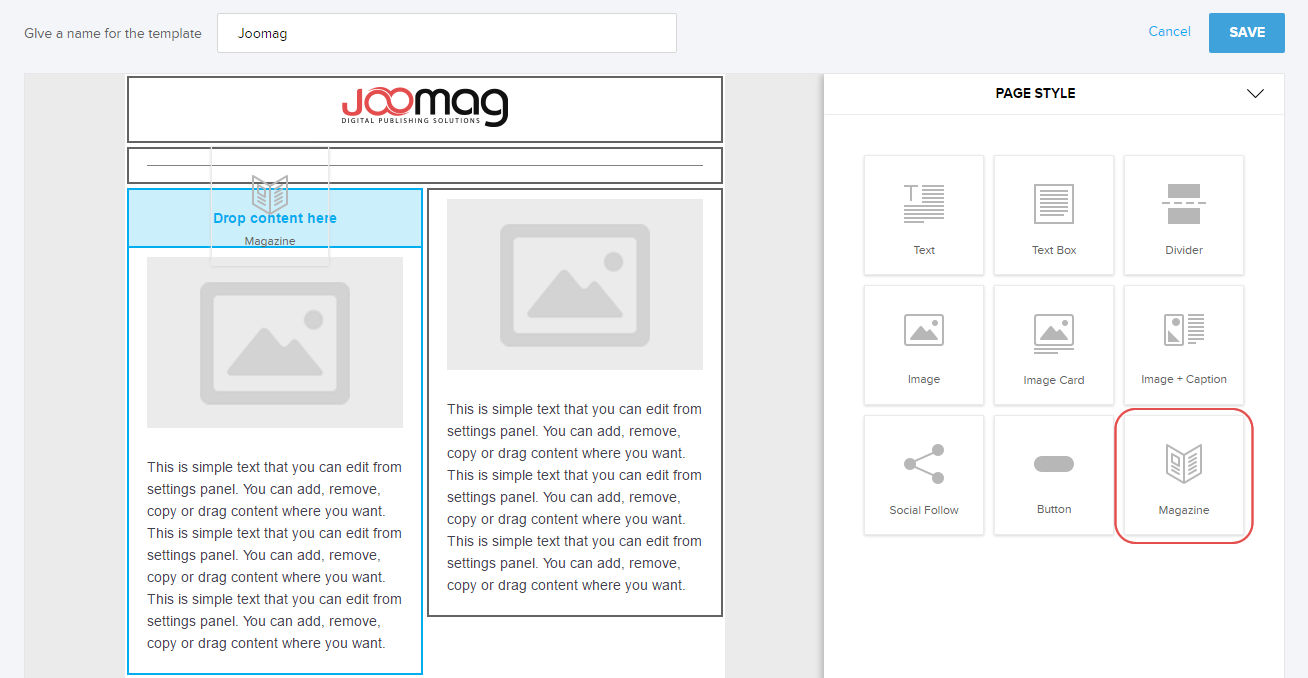The height and width of the screenshot is (678, 1308).
Task: Click the right column image placeholder
Action: tap(574, 284)
